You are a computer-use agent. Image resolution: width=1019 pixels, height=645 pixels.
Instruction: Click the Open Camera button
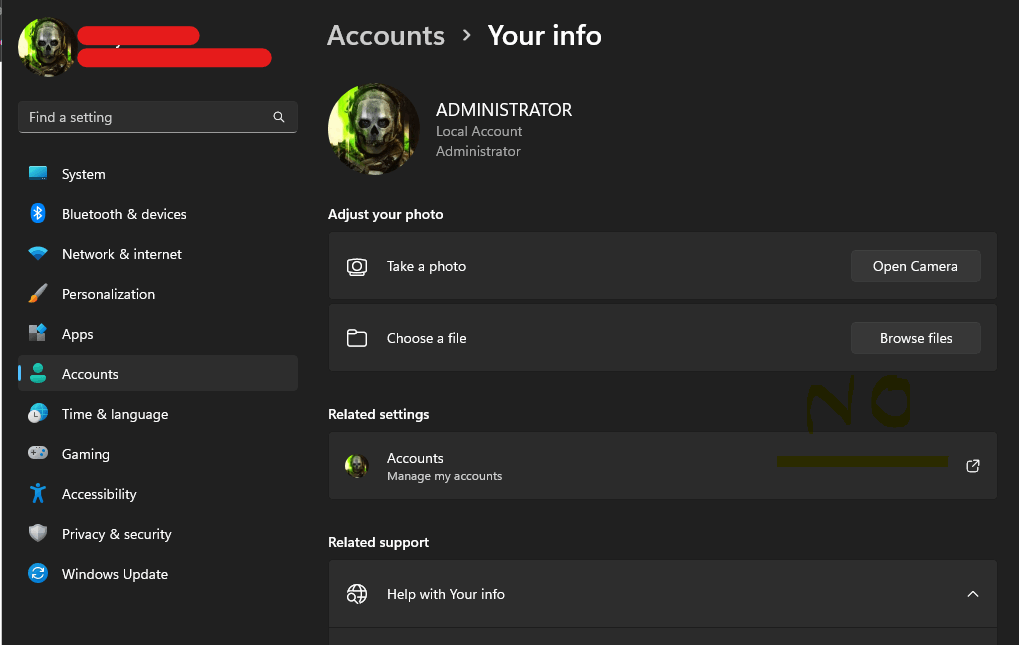click(916, 266)
